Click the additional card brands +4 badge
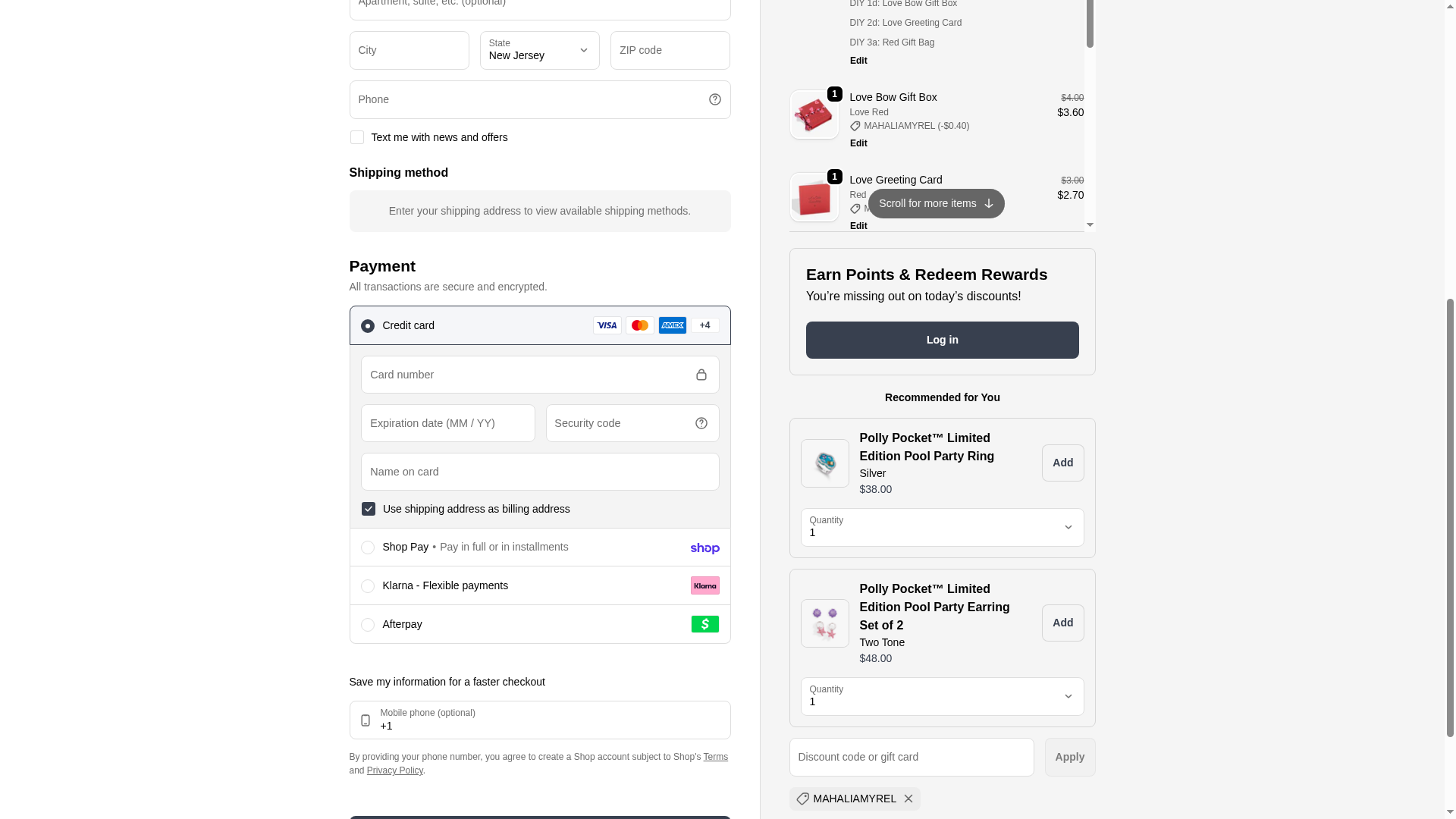This screenshot has height=819, width=1456. tap(704, 325)
